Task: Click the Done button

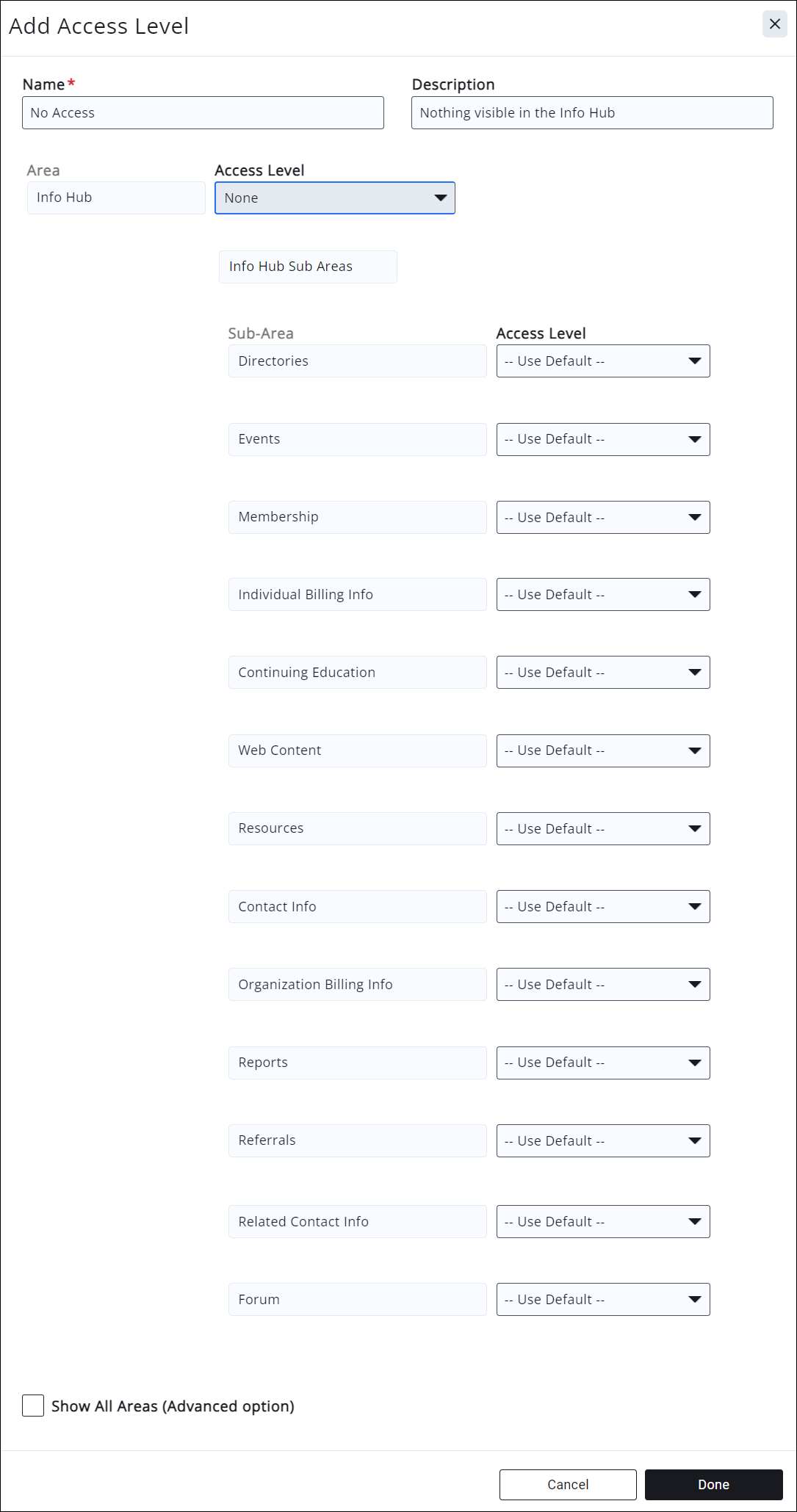Action: 713,1485
